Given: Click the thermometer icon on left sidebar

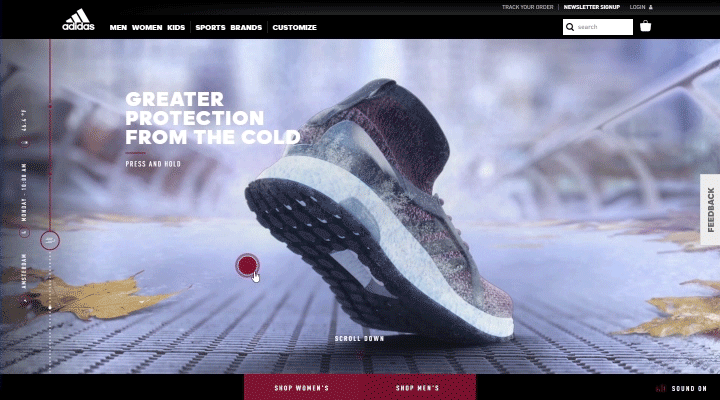Looking at the screenshot, I should pyautogui.click(x=25, y=143).
